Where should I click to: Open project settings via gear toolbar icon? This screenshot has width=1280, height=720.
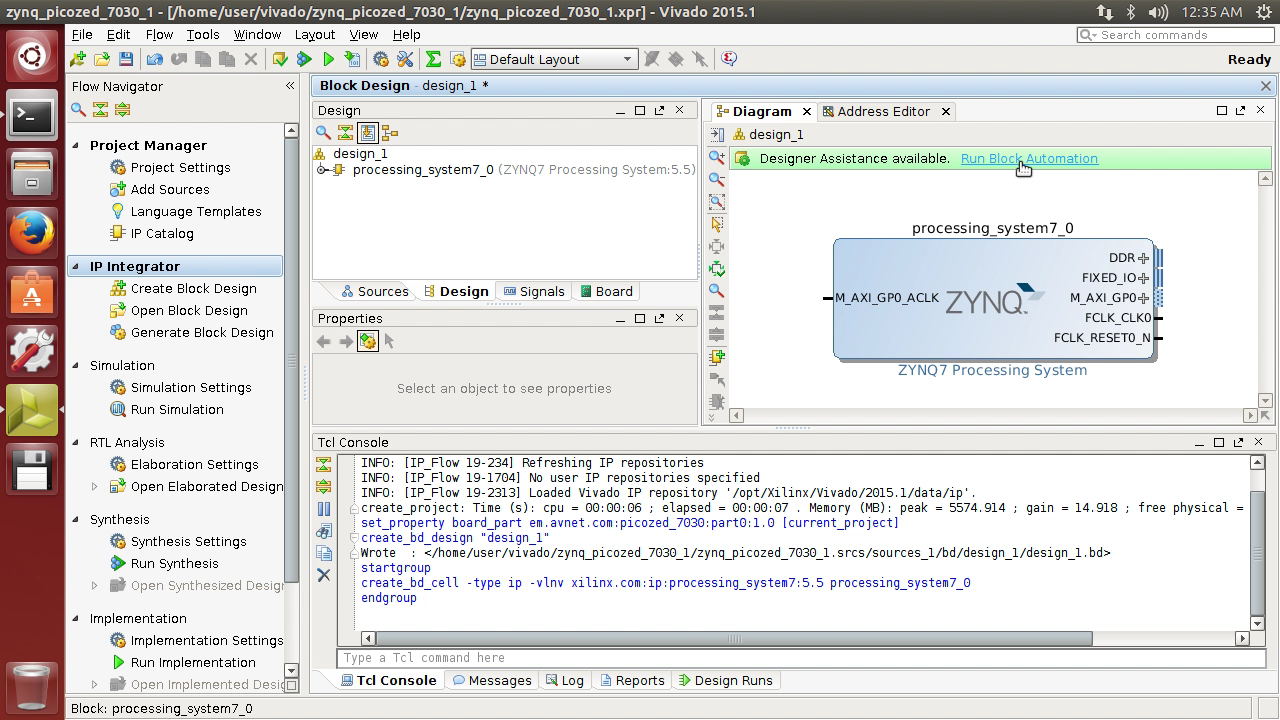[381, 59]
